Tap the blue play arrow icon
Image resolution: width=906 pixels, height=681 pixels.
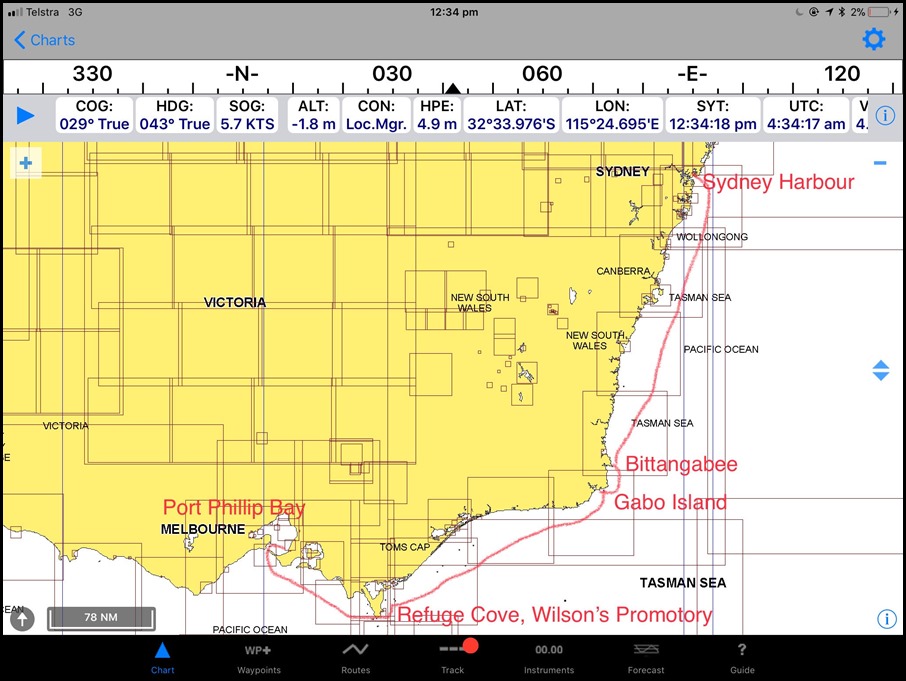point(25,116)
